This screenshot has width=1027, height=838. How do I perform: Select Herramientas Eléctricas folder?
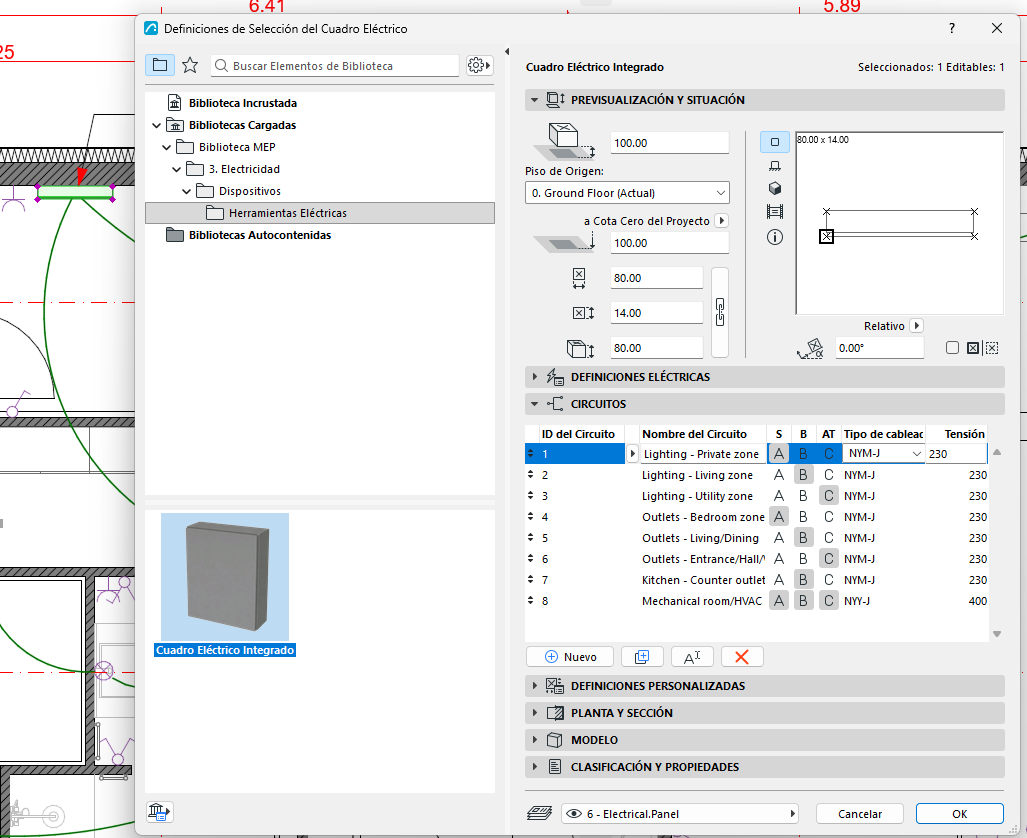tap(320, 213)
